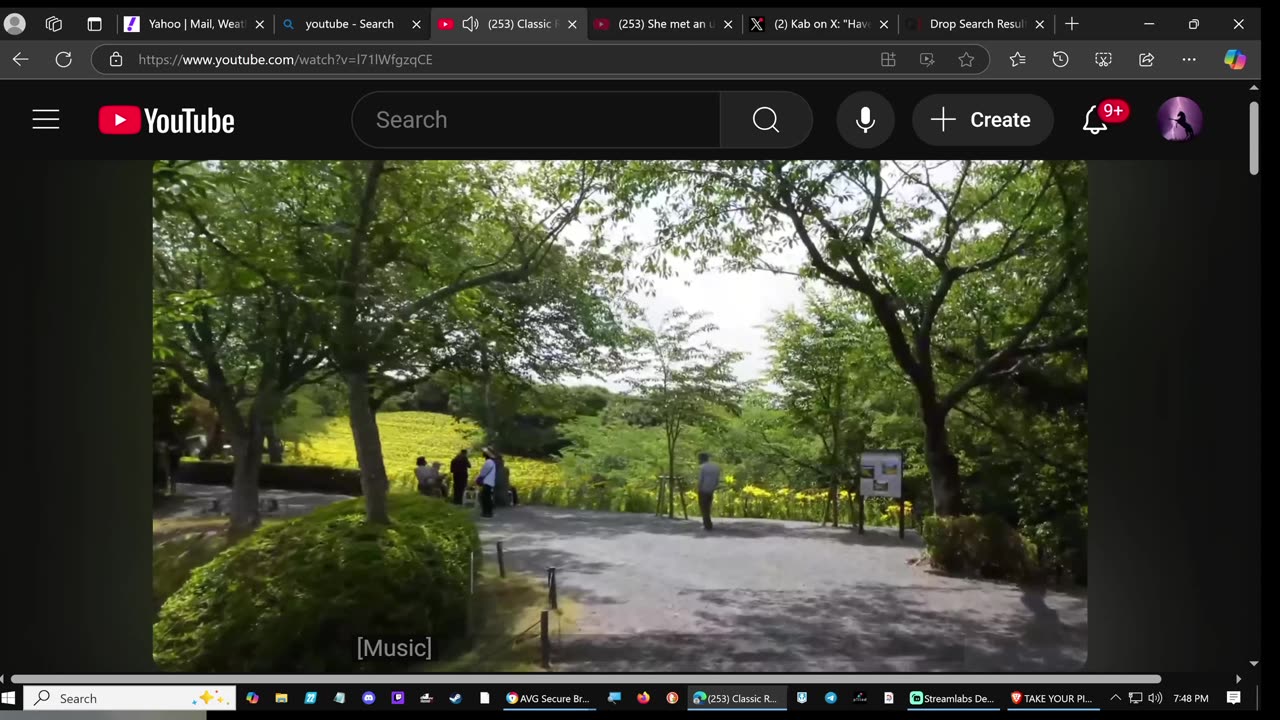Image resolution: width=1280 pixels, height=720 pixels.
Task: Launch Copilot from the taskbar
Action: (x=252, y=698)
